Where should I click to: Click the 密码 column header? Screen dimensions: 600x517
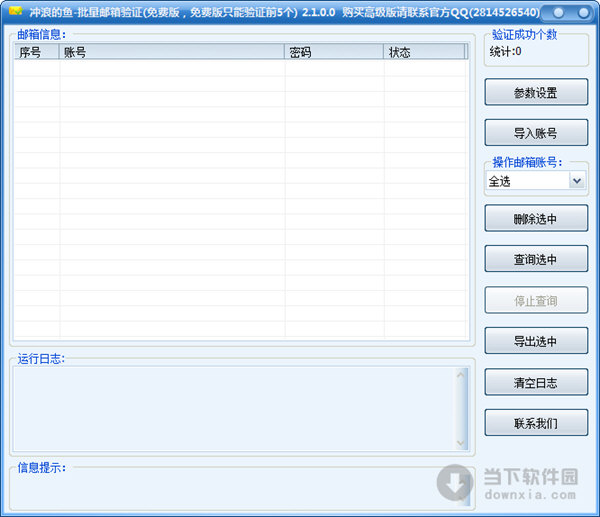coord(333,52)
